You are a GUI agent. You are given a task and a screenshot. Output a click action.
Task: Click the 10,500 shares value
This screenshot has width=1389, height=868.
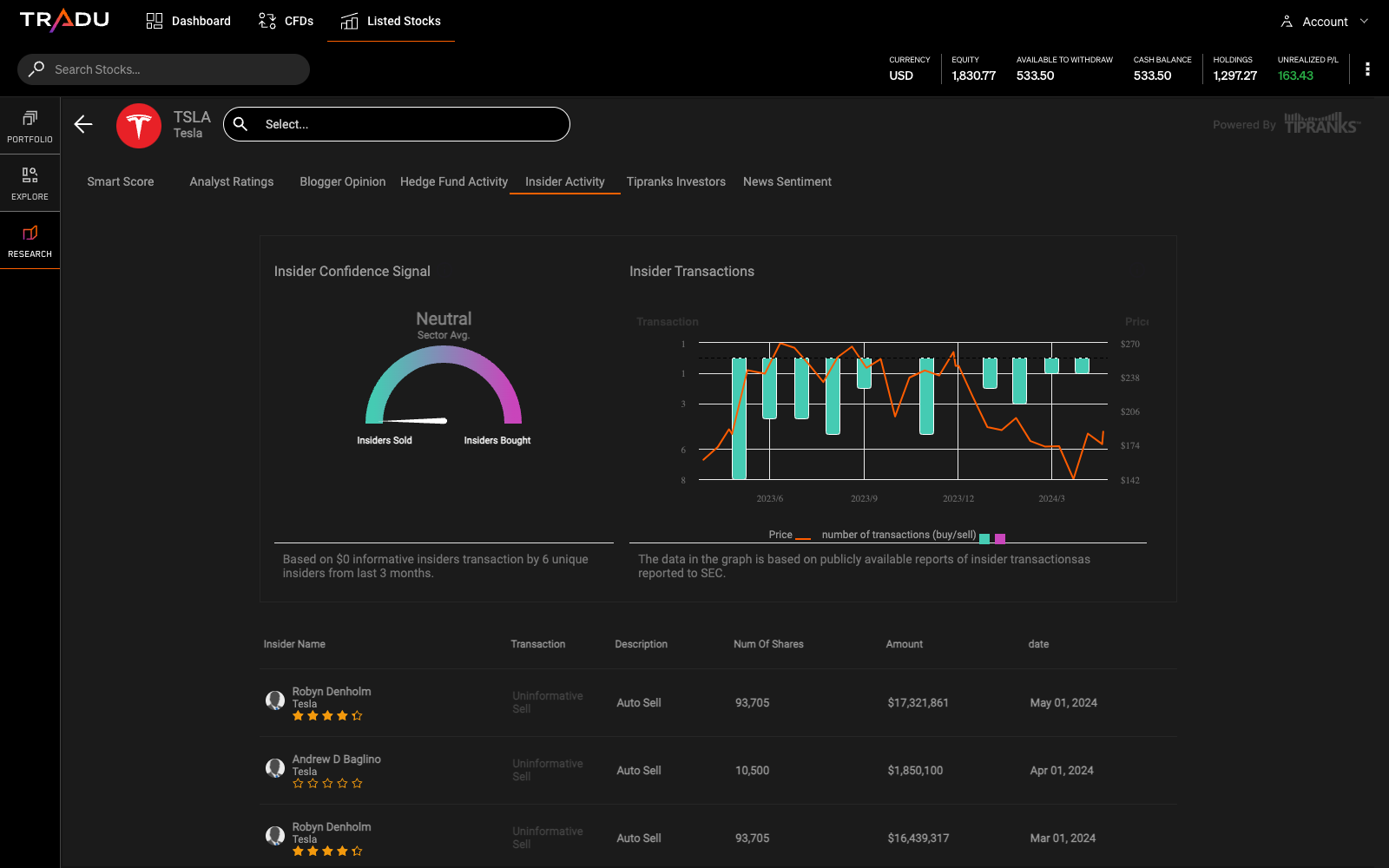coord(752,771)
